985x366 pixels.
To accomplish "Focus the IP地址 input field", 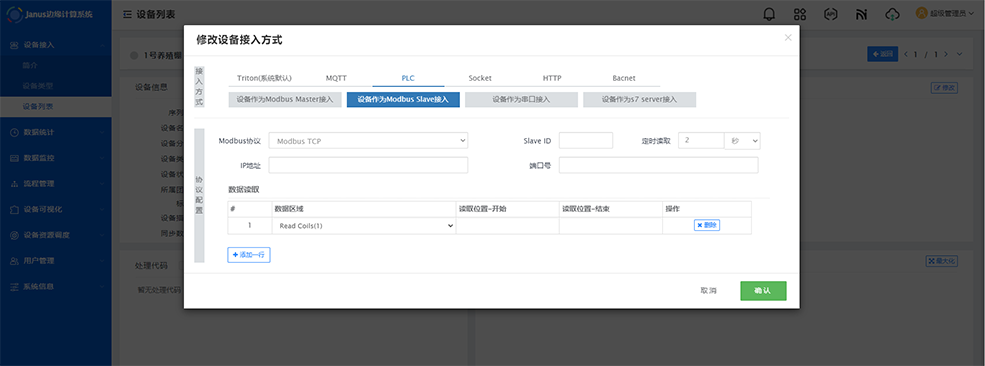I will pyautogui.click(x=368, y=165).
